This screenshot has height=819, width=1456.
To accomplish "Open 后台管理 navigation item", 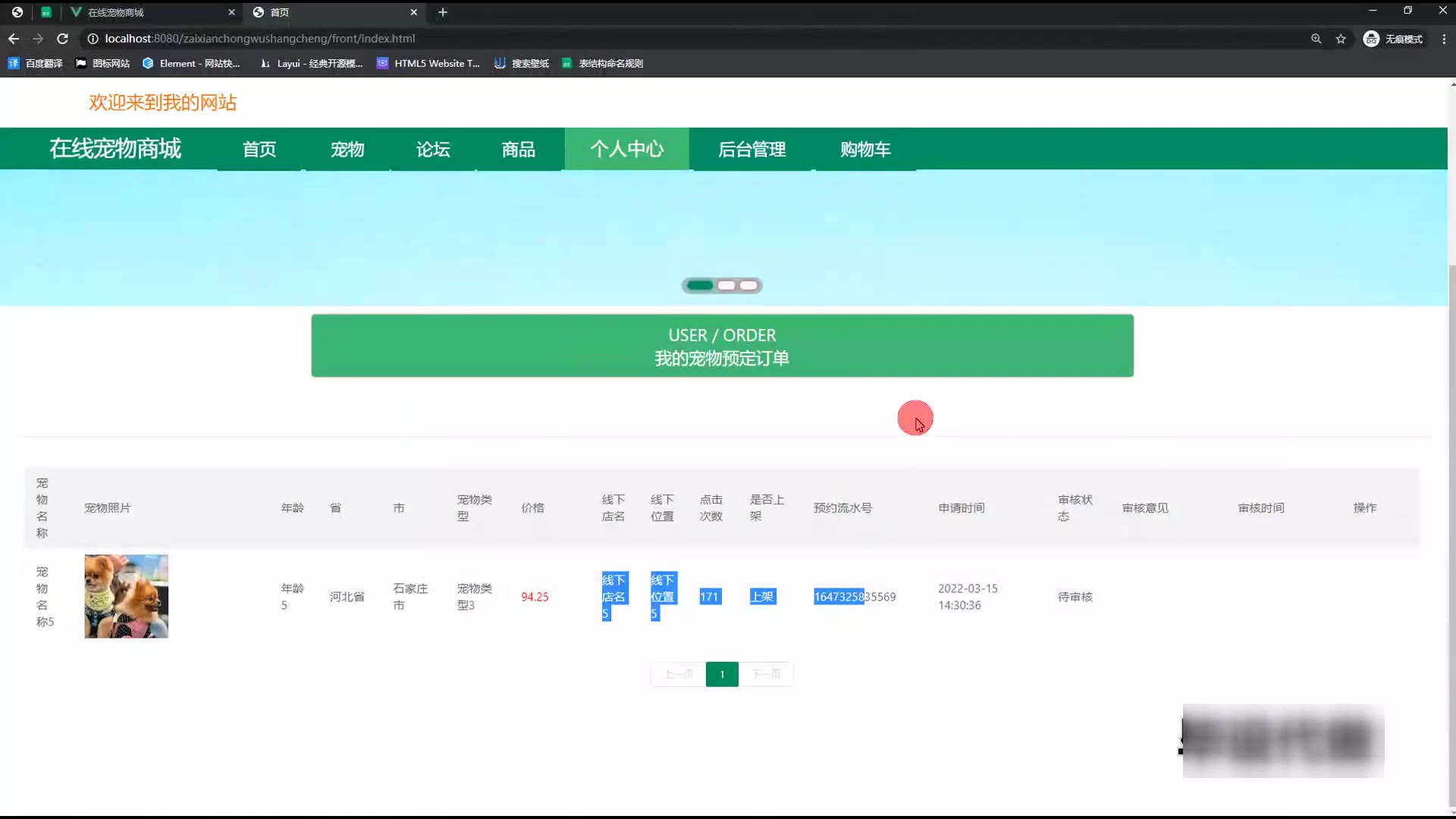I will pyautogui.click(x=752, y=149).
